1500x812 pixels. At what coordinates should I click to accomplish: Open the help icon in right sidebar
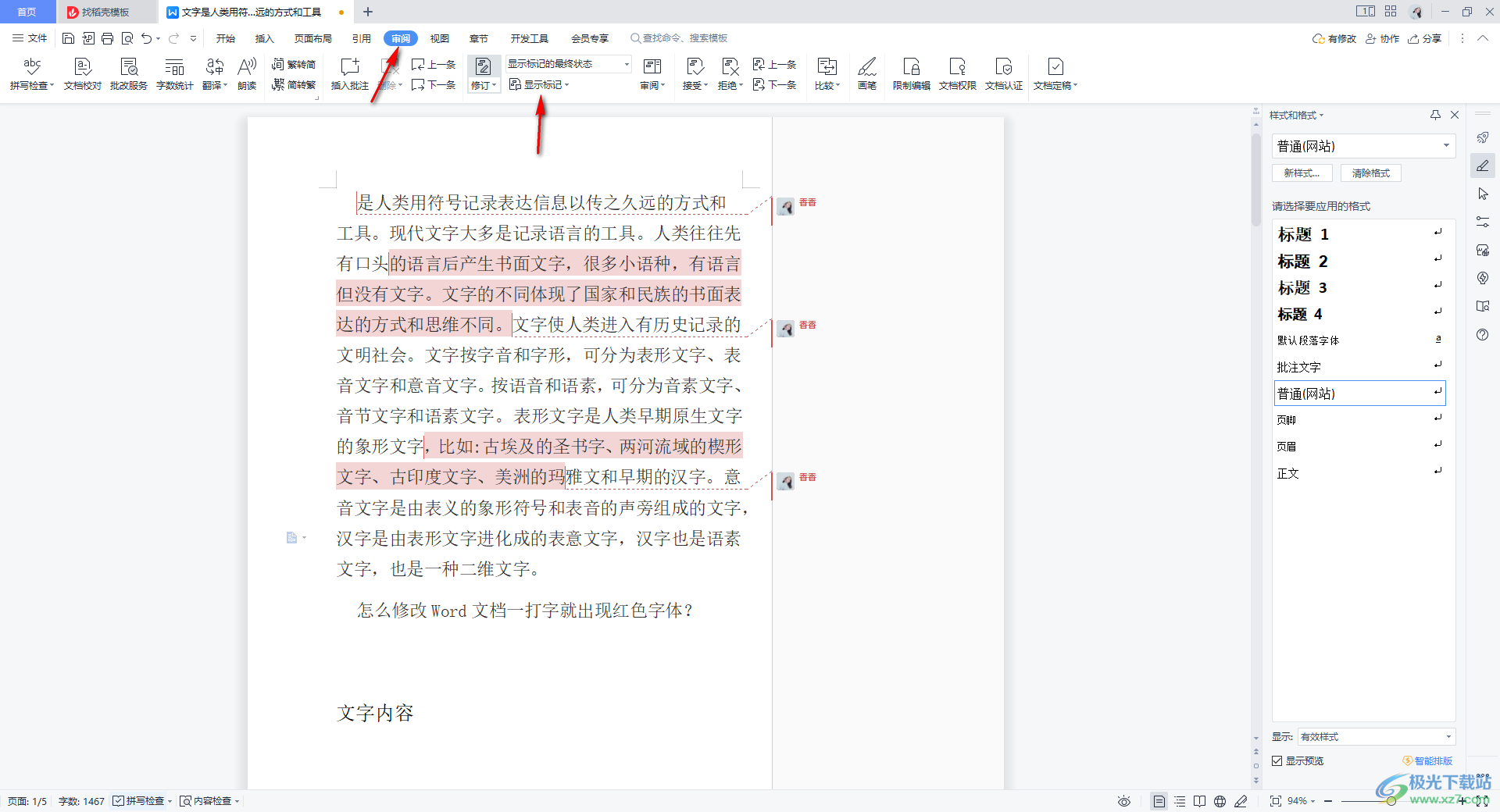click(1483, 335)
